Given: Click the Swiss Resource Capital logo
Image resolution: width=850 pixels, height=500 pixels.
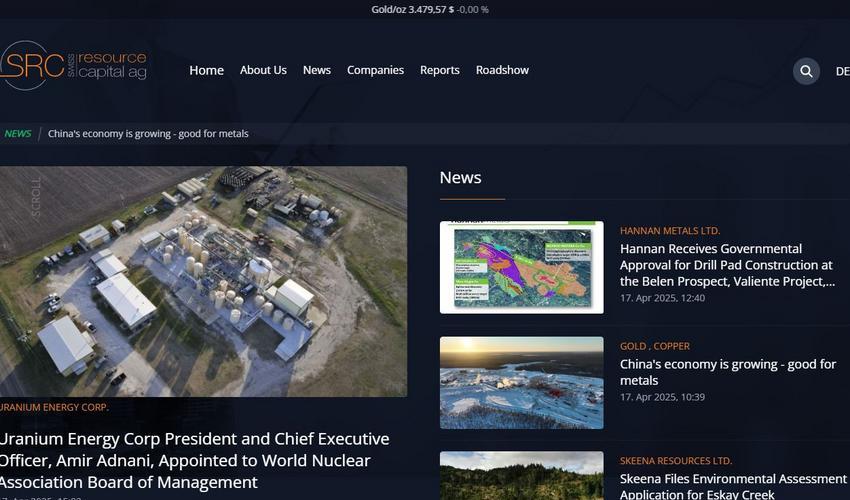Looking at the screenshot, I should (x=74, y=66).
